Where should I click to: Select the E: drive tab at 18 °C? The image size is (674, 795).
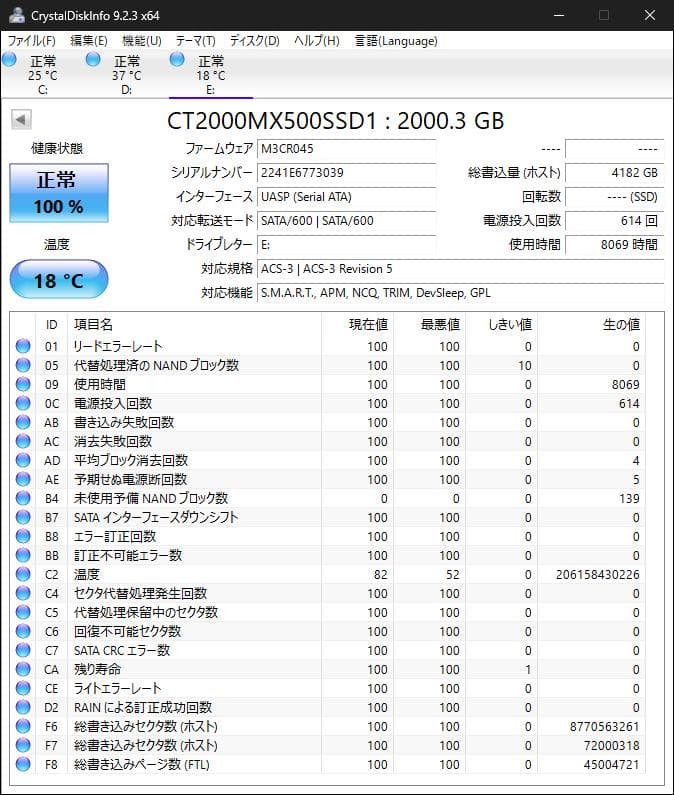211,75
